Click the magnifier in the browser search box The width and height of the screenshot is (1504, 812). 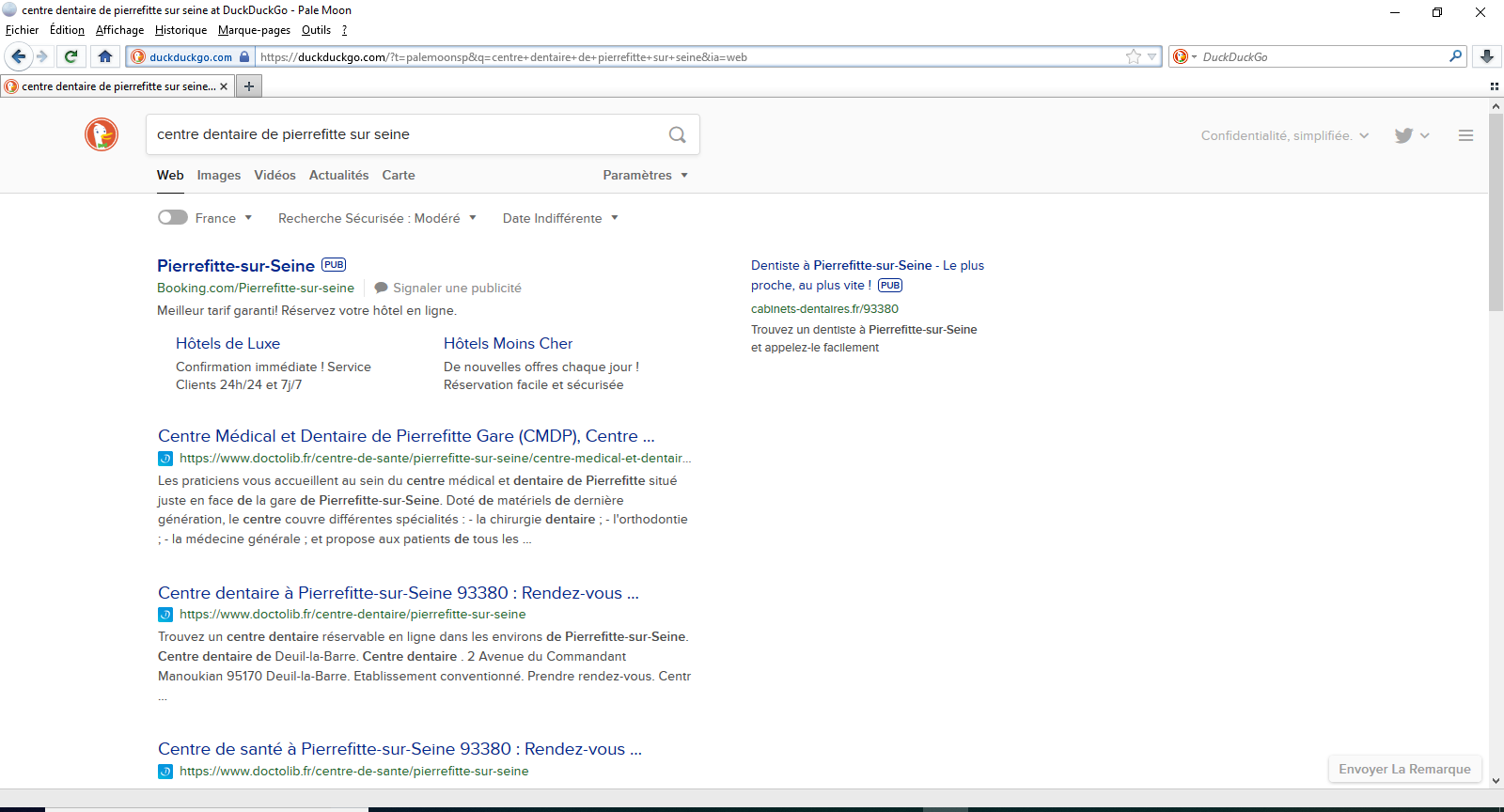pyautogui.click(x=1455, y=56)
